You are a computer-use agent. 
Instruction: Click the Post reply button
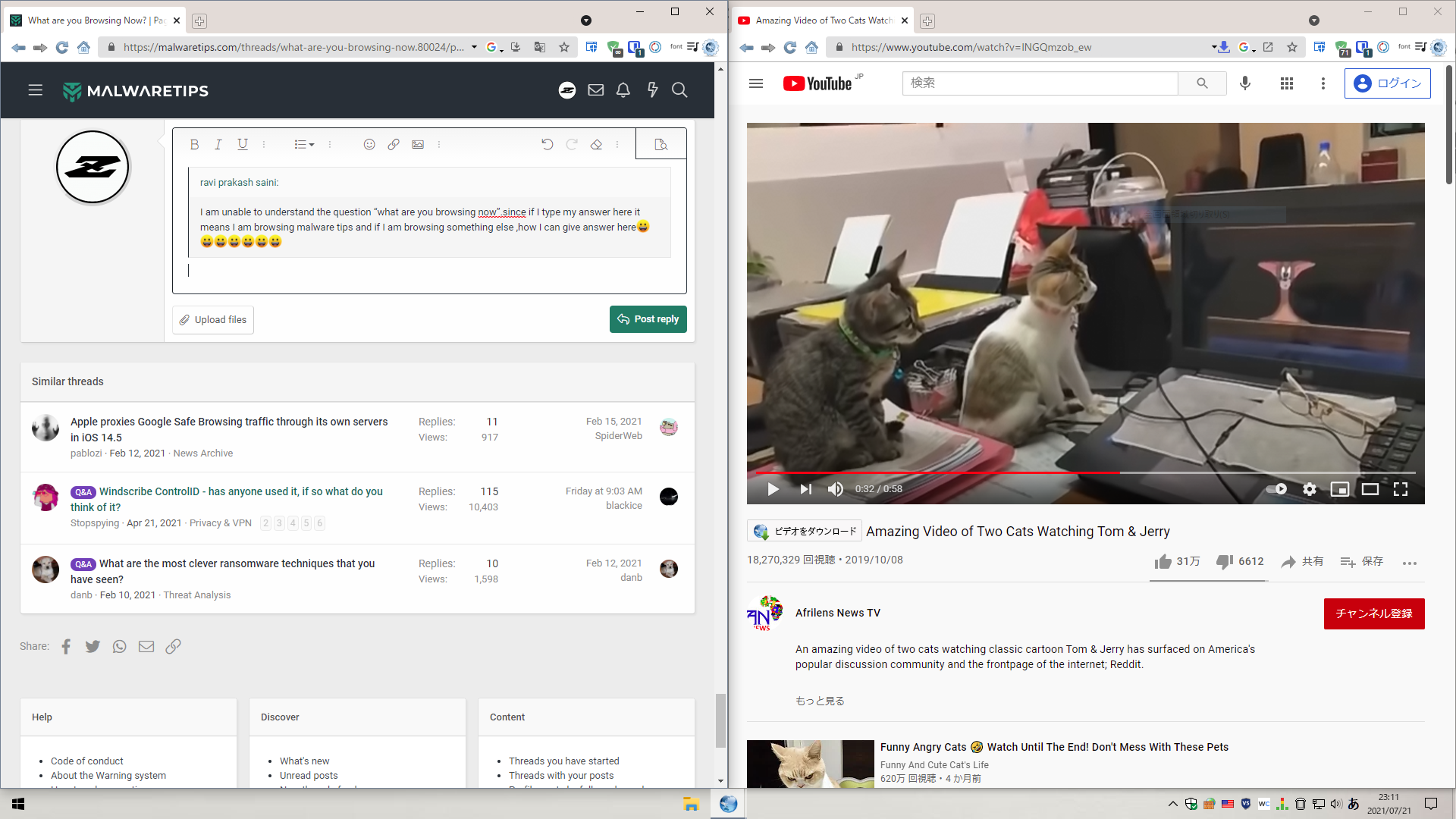(648, 319)
